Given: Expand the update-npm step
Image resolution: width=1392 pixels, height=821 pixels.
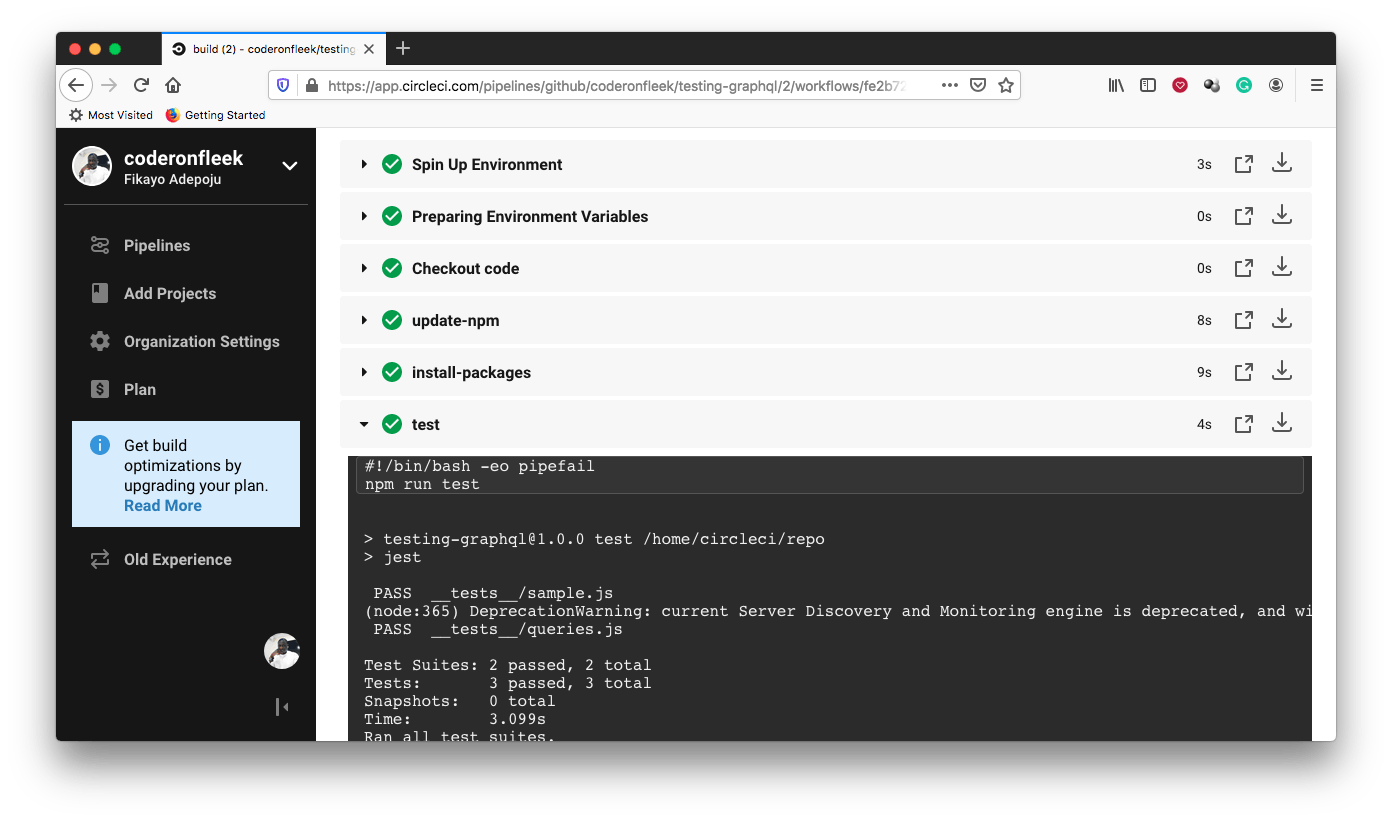Looking at the screenshot, I should (x=364, y=319).
